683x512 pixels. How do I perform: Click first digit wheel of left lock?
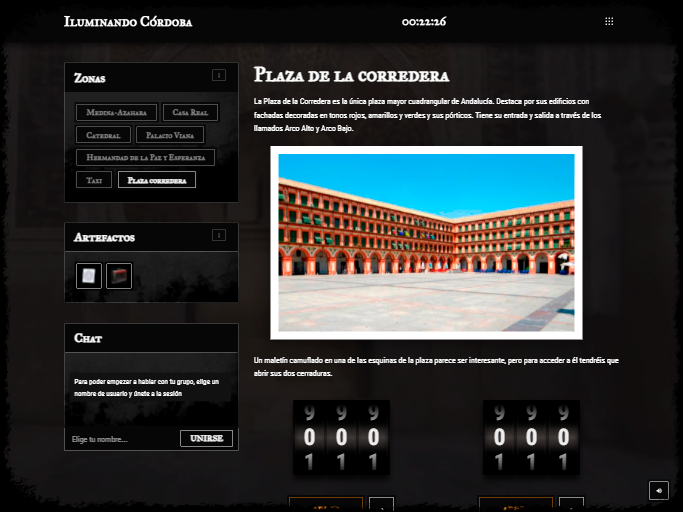click(x=309, y=437)
